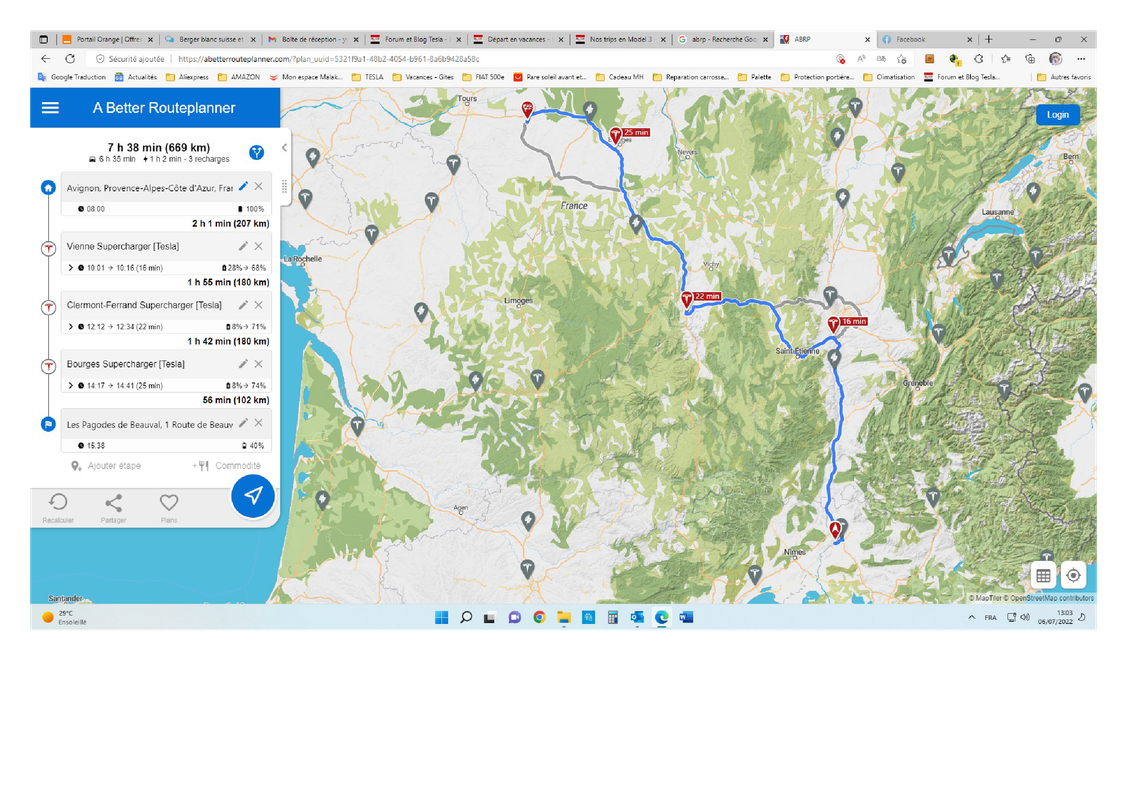
Task: Switch to the Boîte de réception tab
Action: [312, 40]
